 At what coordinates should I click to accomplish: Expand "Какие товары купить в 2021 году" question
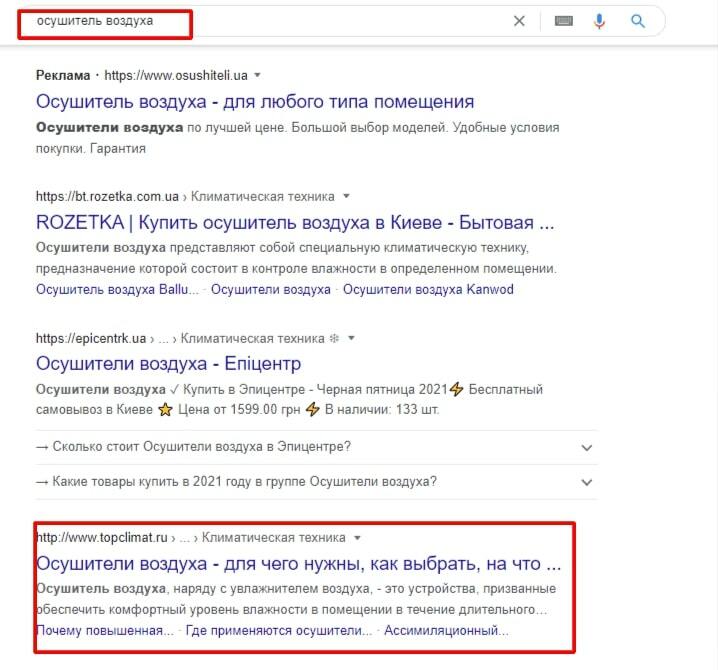[316, 482]
